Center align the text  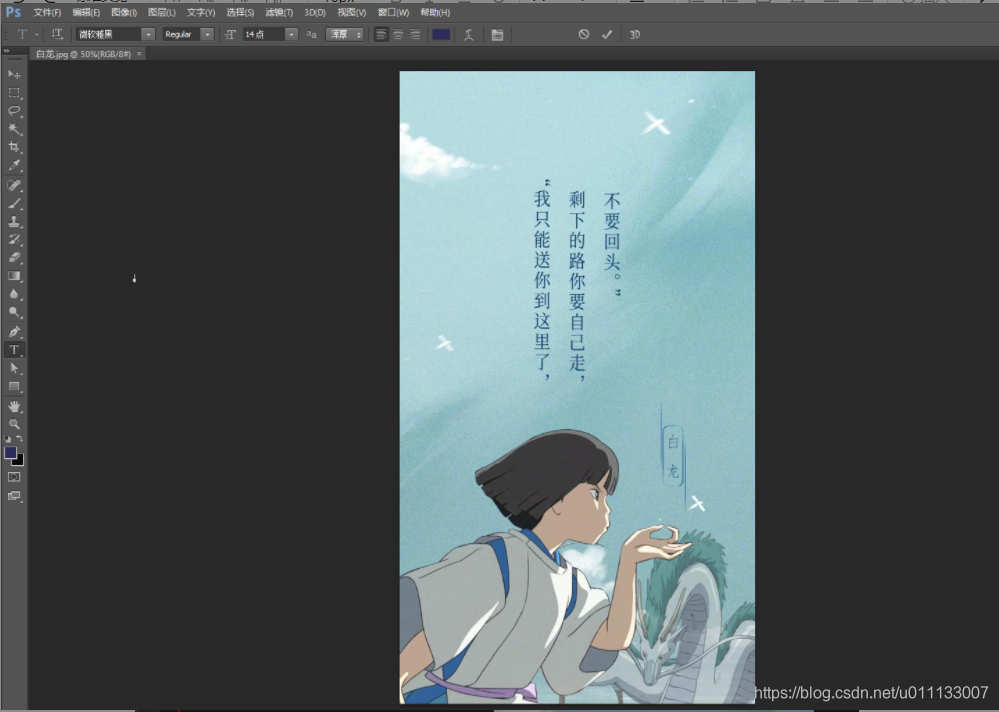398,34
